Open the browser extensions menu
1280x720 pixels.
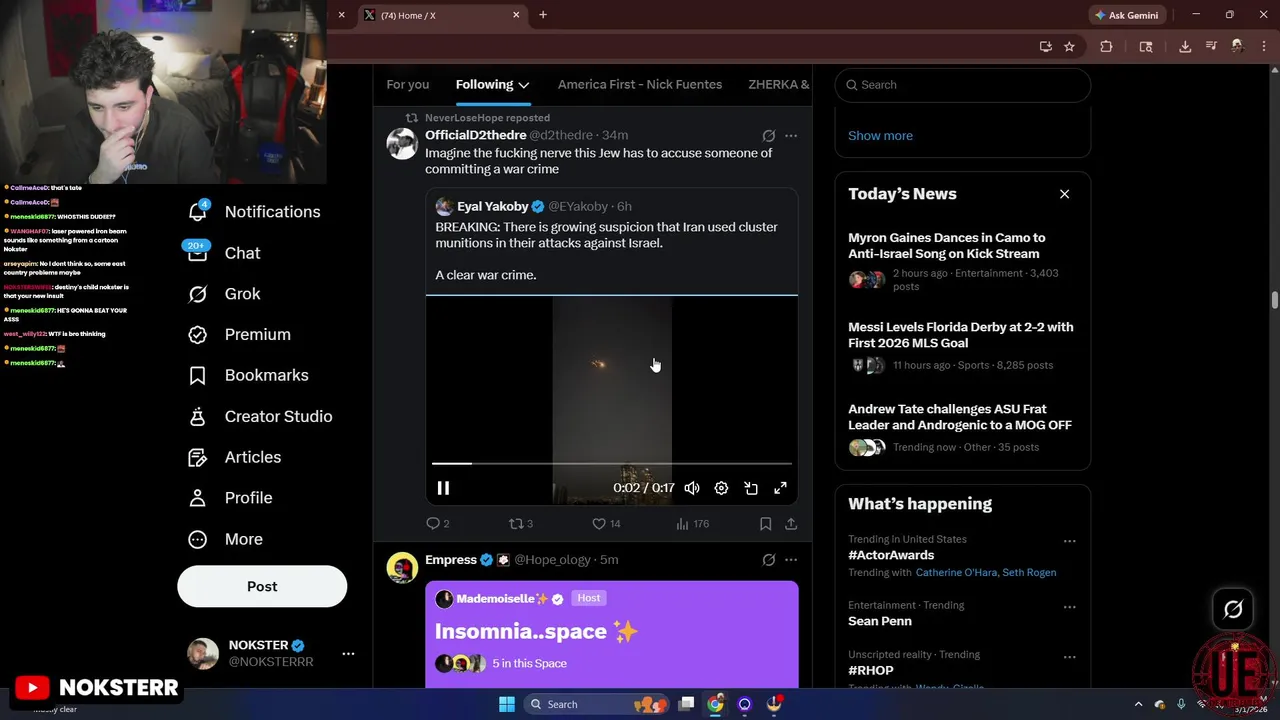click(1106, 46)
